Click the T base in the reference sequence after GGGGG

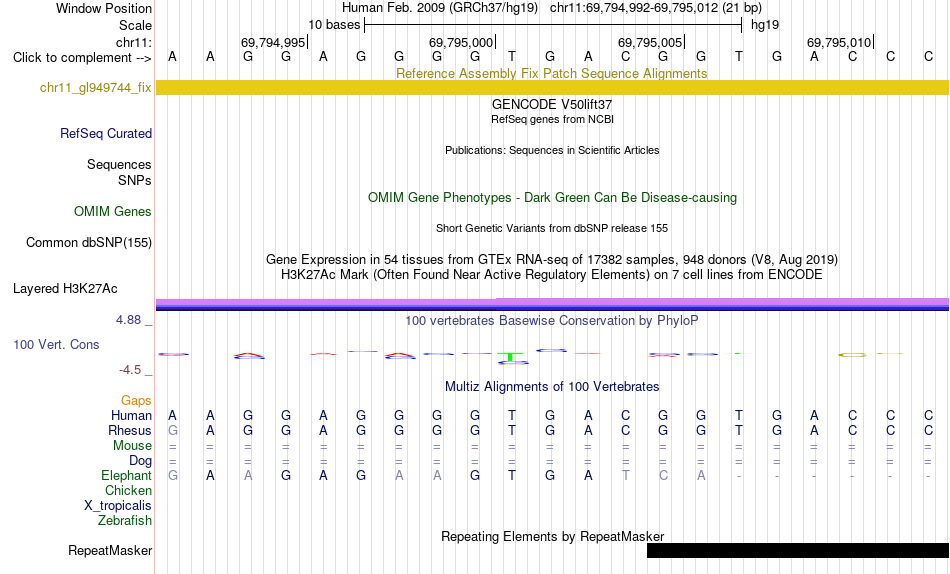512,56
